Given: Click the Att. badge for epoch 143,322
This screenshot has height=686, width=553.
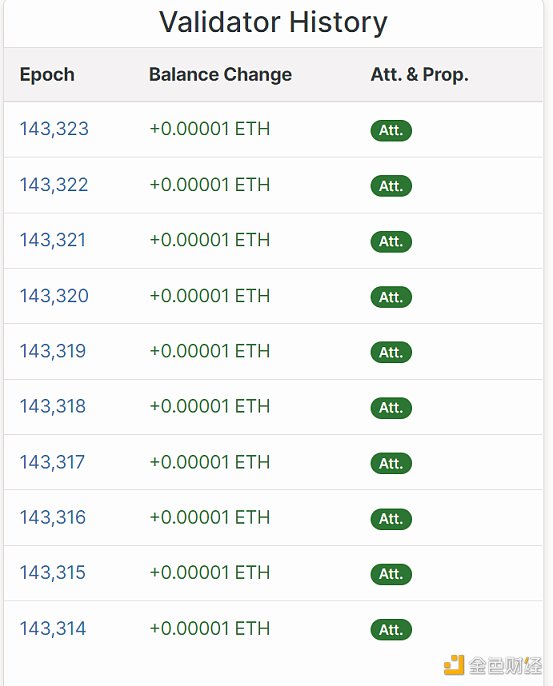Looking at the screenshot, I should pyautogui.click(x=391, y=186).
